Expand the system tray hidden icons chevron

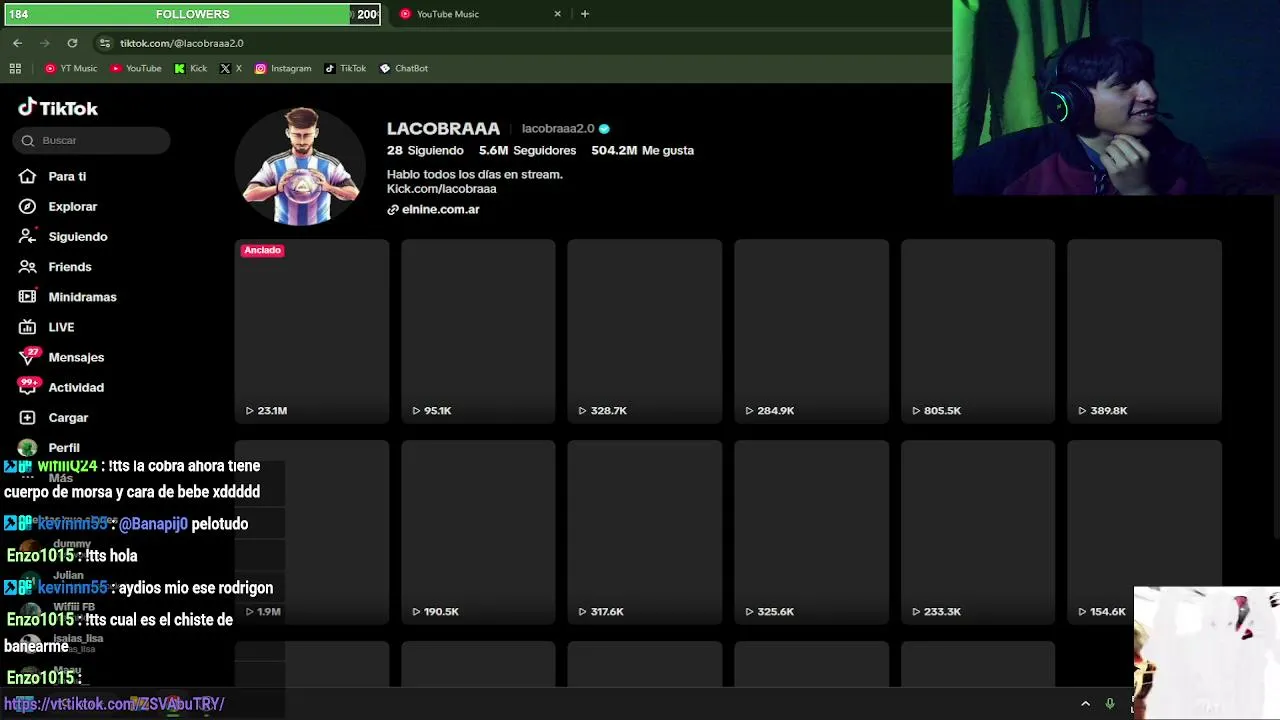[1085, 704]
